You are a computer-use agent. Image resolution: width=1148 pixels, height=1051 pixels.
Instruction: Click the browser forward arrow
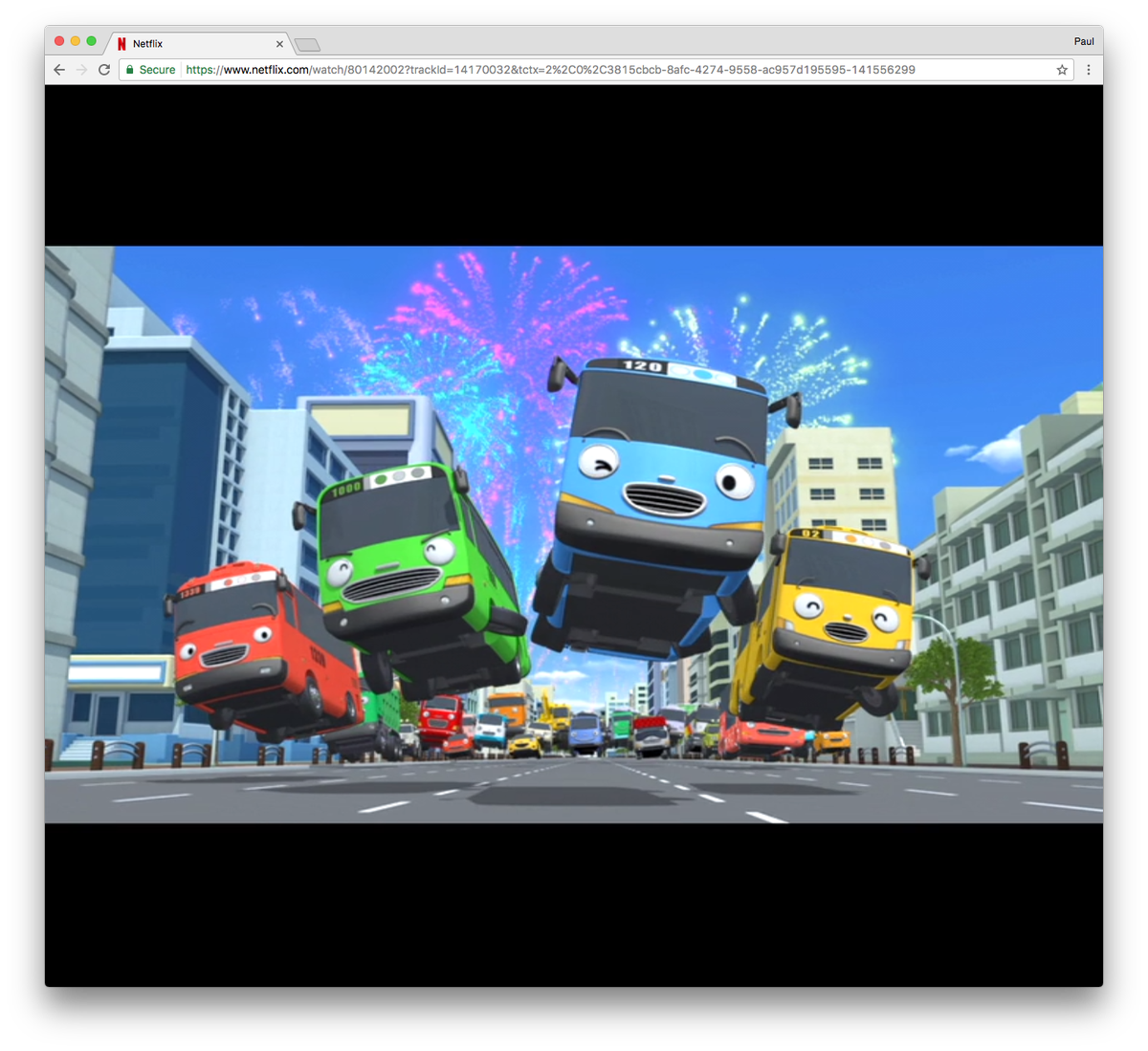click(81, 70)
